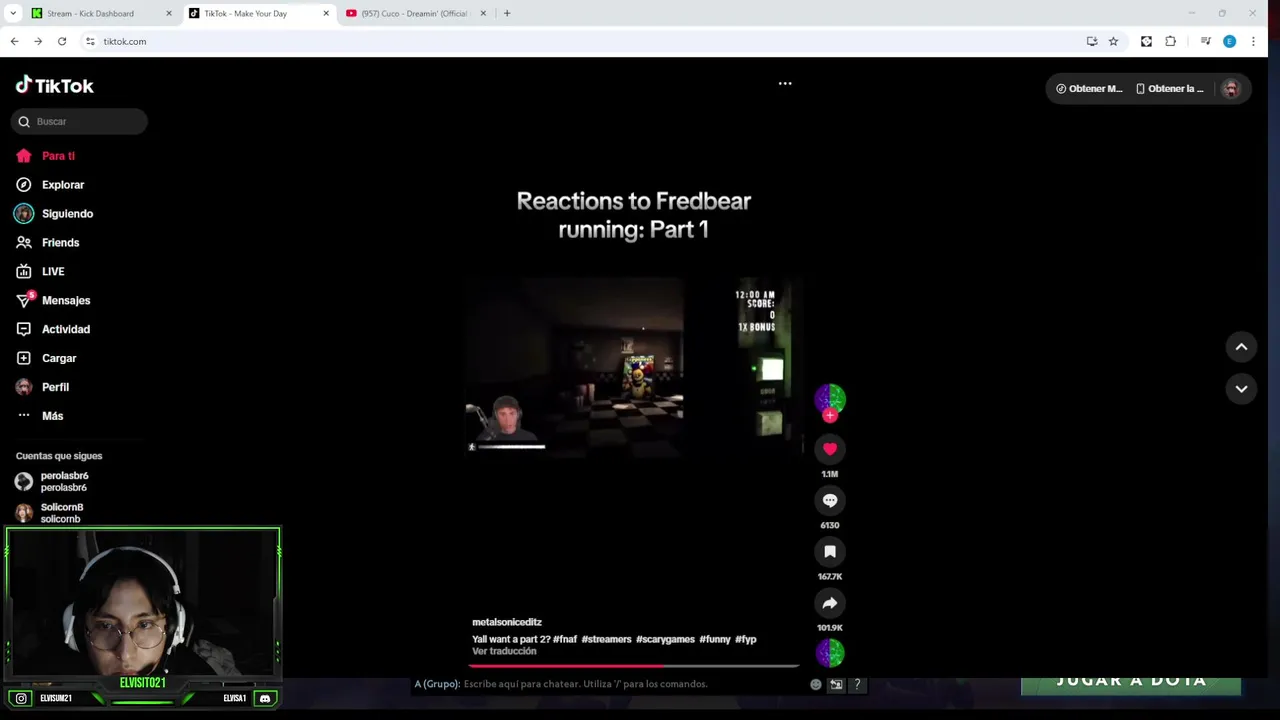Seek on the red video progress bar
Image resolution: width=1280 pixels, height=720 pixels.
[x=634, y=665]
